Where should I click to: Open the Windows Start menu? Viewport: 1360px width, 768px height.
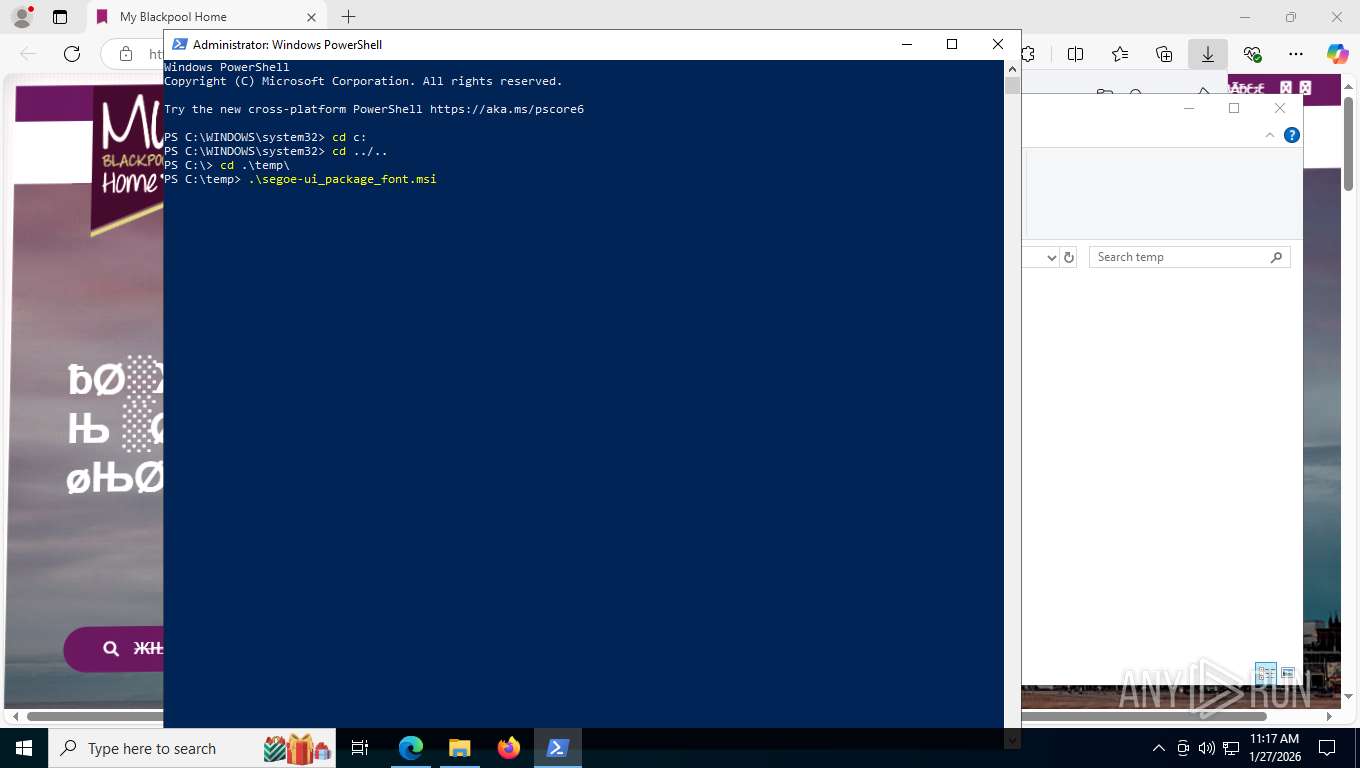click(23, 748)
